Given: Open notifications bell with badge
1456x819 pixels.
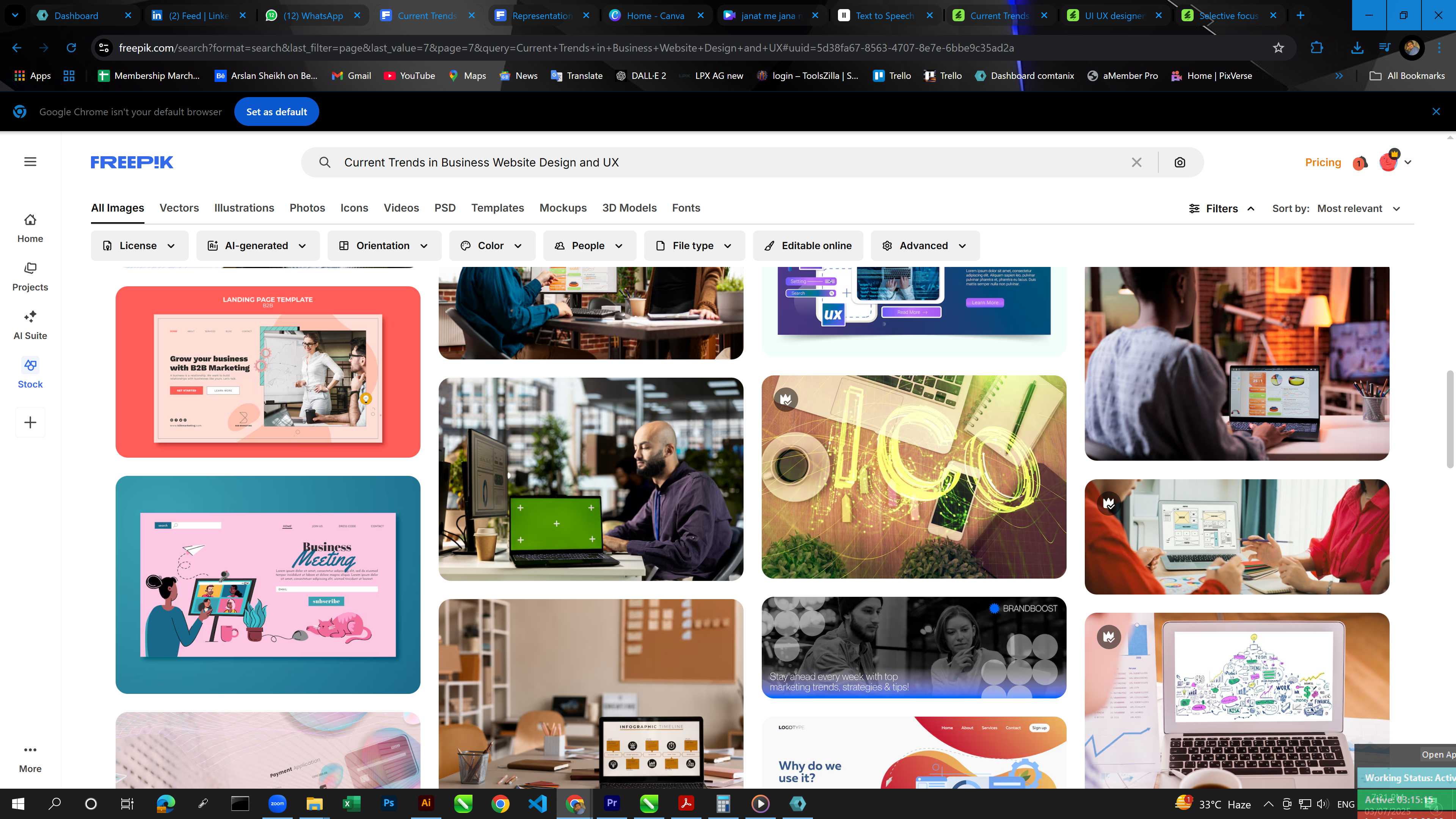Looking at the screenshot, I should pyautogui.click(x=1360, y=163).
